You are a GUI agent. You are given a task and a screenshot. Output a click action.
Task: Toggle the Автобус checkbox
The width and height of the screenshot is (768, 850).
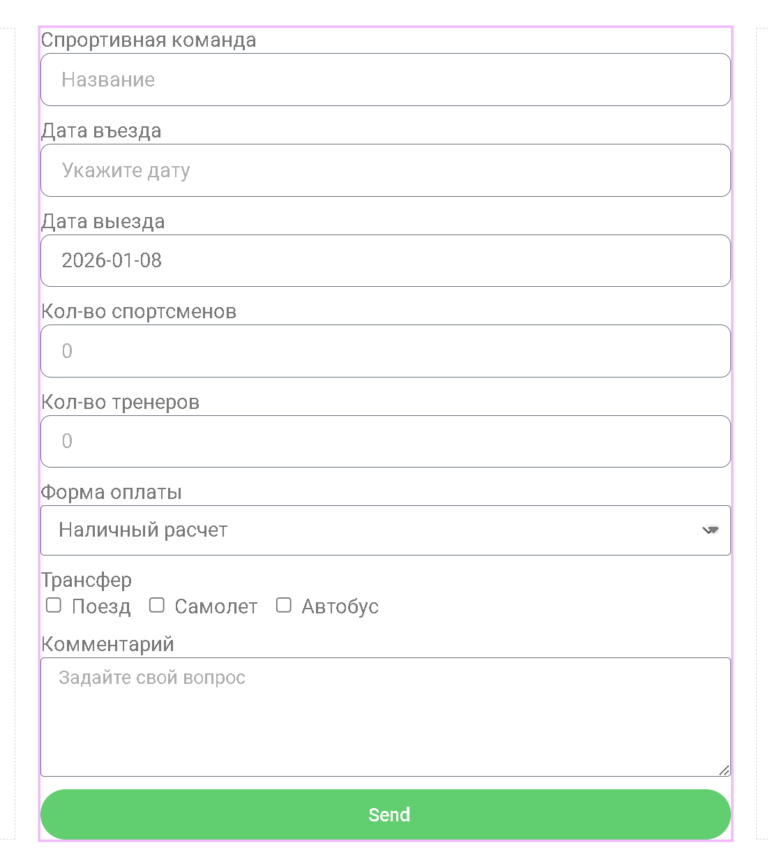click(283, 605)
